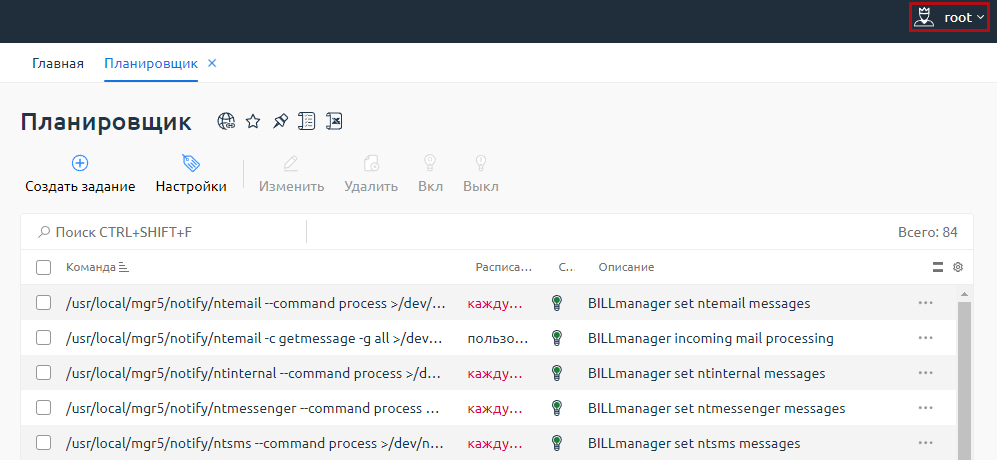
Task: Click the checklist document icon near the title
Action: pyautogui.click(x=308, y=121)
